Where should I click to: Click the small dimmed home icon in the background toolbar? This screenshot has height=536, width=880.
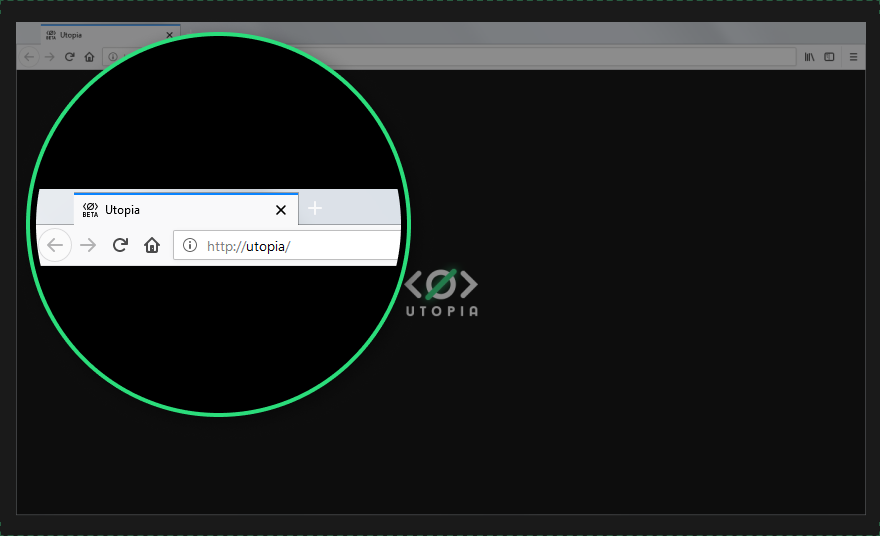click(x=89, y=57)
